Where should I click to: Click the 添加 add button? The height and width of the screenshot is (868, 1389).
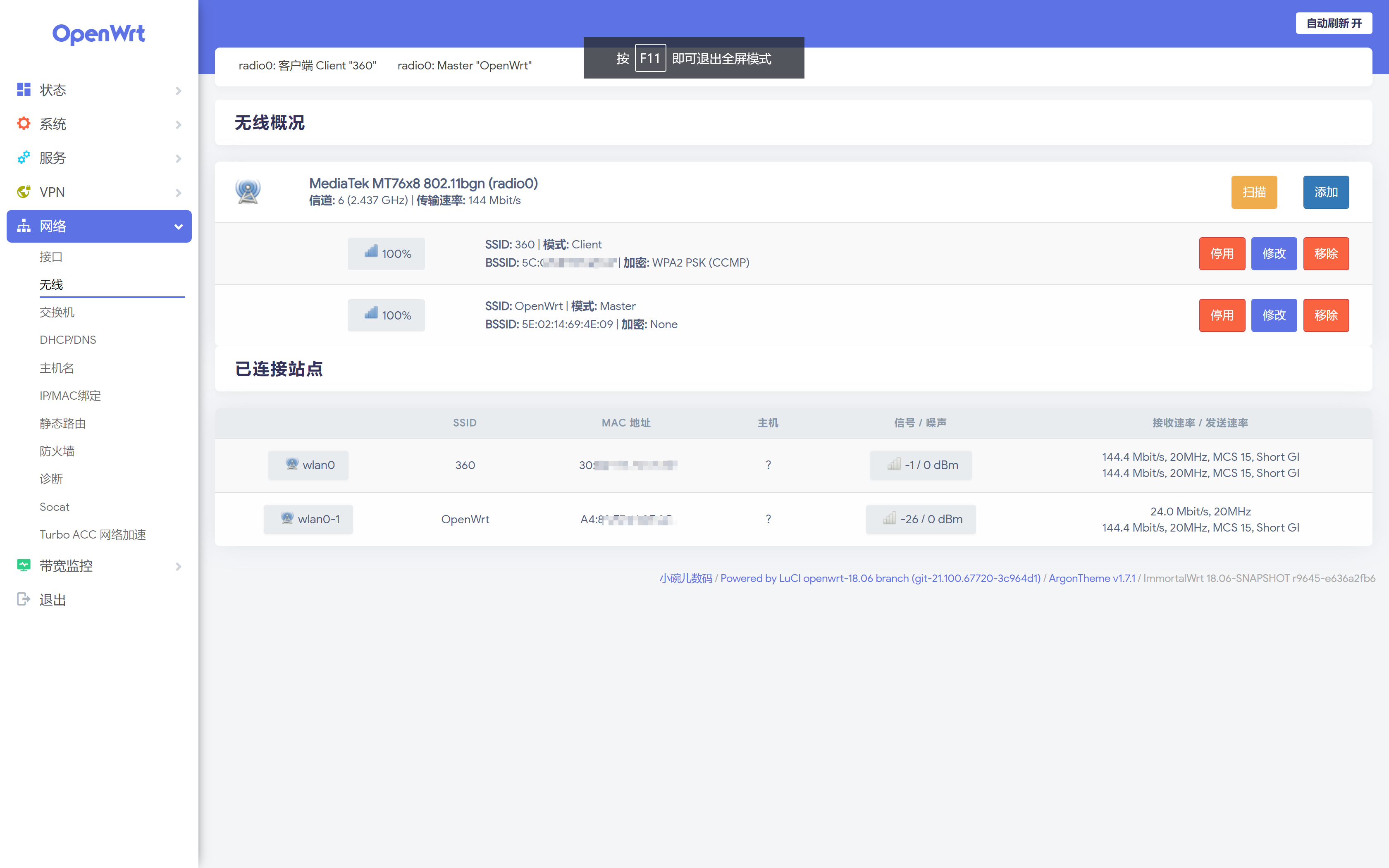pos(1326,192)
